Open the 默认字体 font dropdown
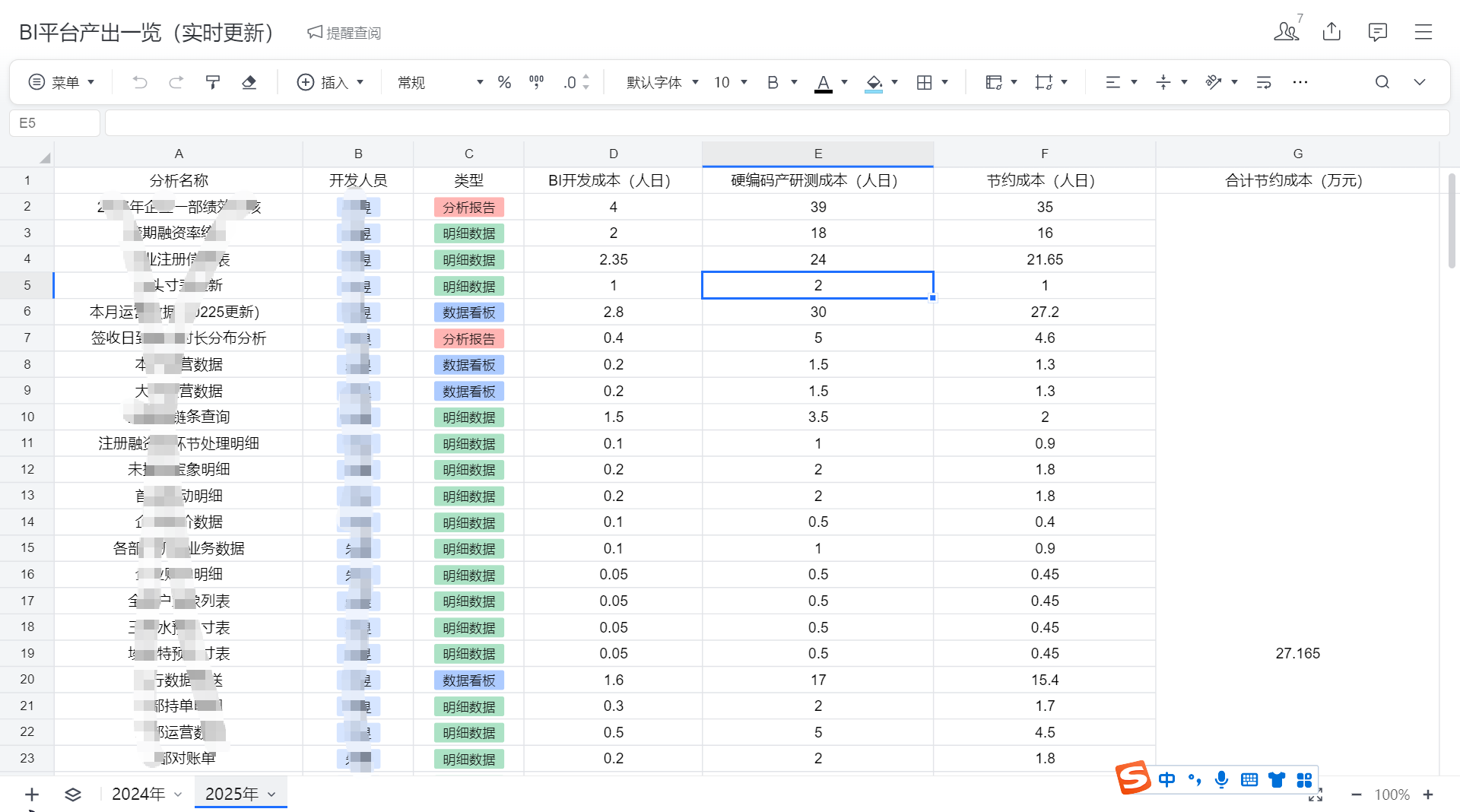 tap(662, 82)
